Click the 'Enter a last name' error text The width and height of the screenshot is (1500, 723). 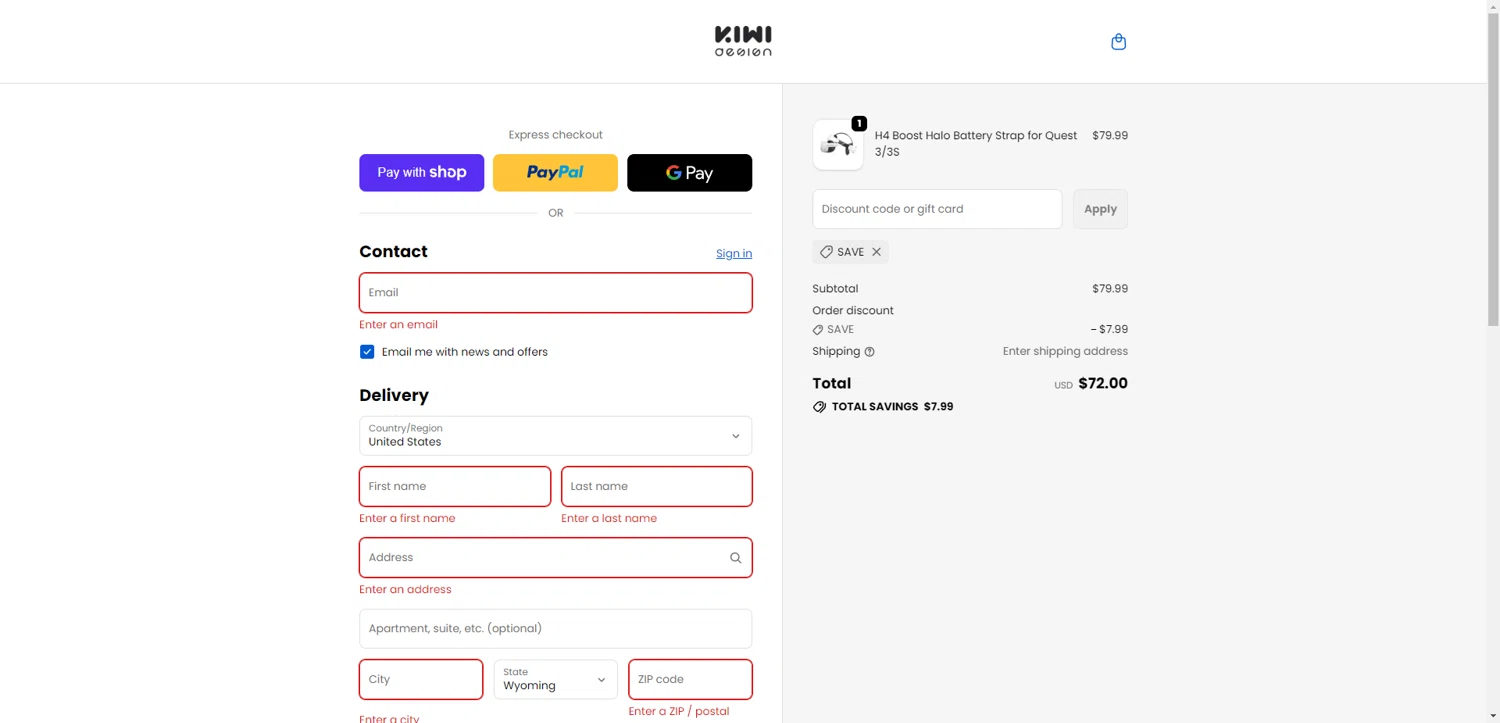tap(609, 518)
